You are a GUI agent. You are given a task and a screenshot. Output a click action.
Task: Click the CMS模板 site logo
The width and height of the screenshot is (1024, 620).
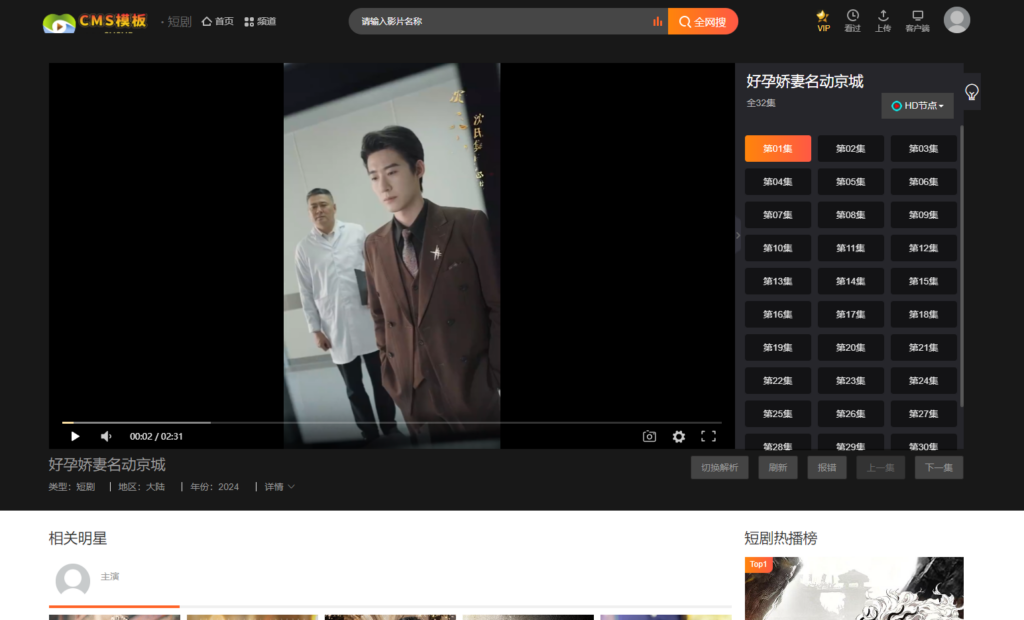point(95,22)
